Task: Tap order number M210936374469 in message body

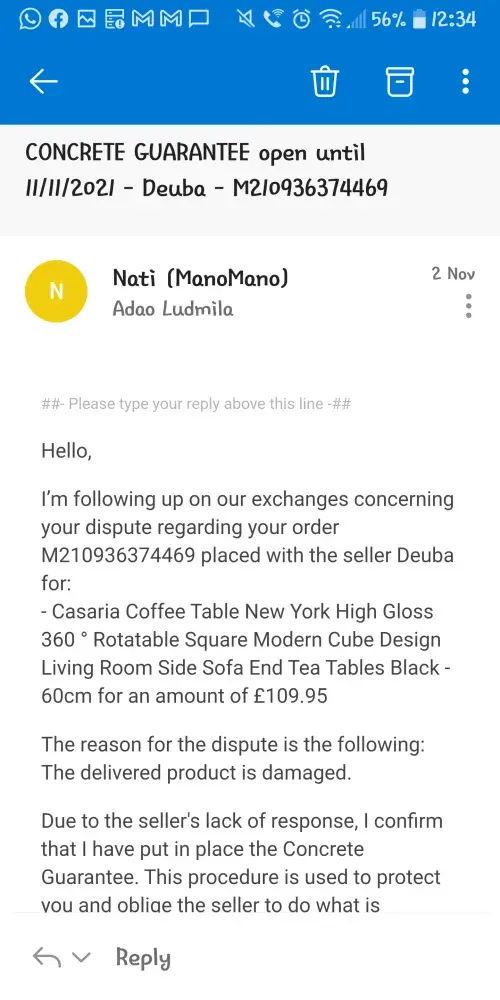Action: click(118, 555)
